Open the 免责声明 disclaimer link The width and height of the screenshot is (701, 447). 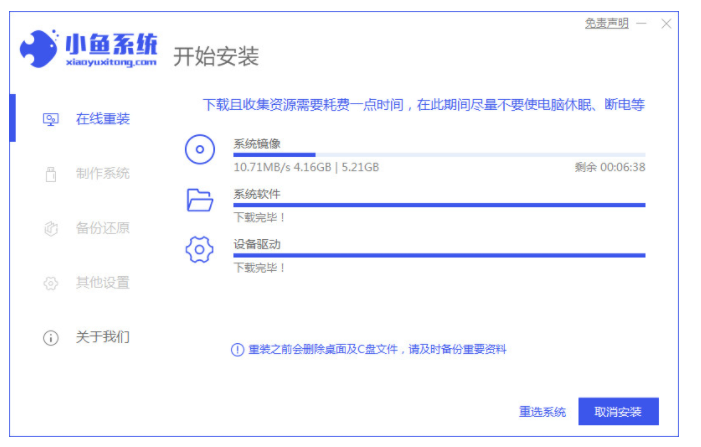point(606,22)
